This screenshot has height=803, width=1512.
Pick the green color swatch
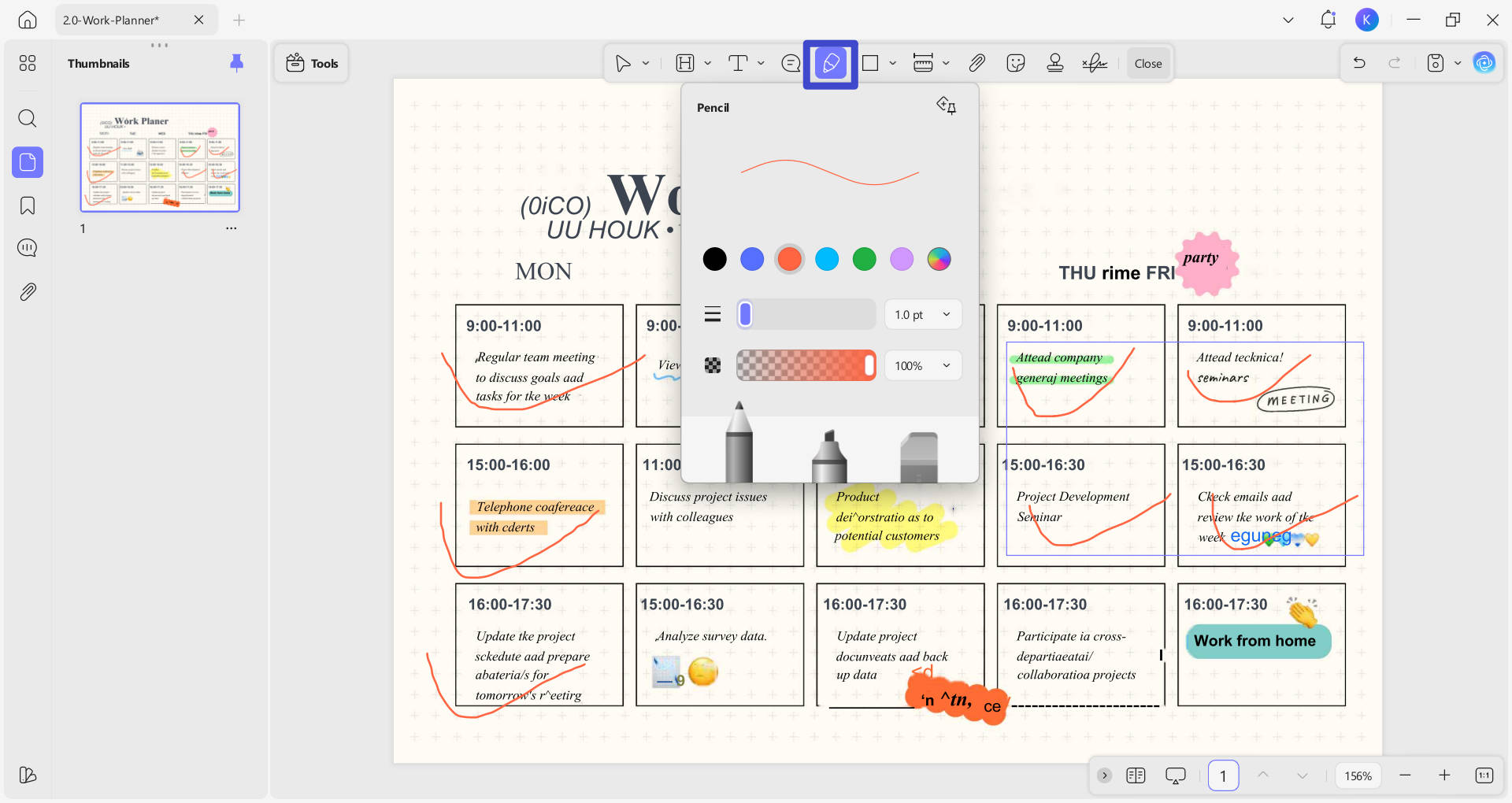click(864, 258)
